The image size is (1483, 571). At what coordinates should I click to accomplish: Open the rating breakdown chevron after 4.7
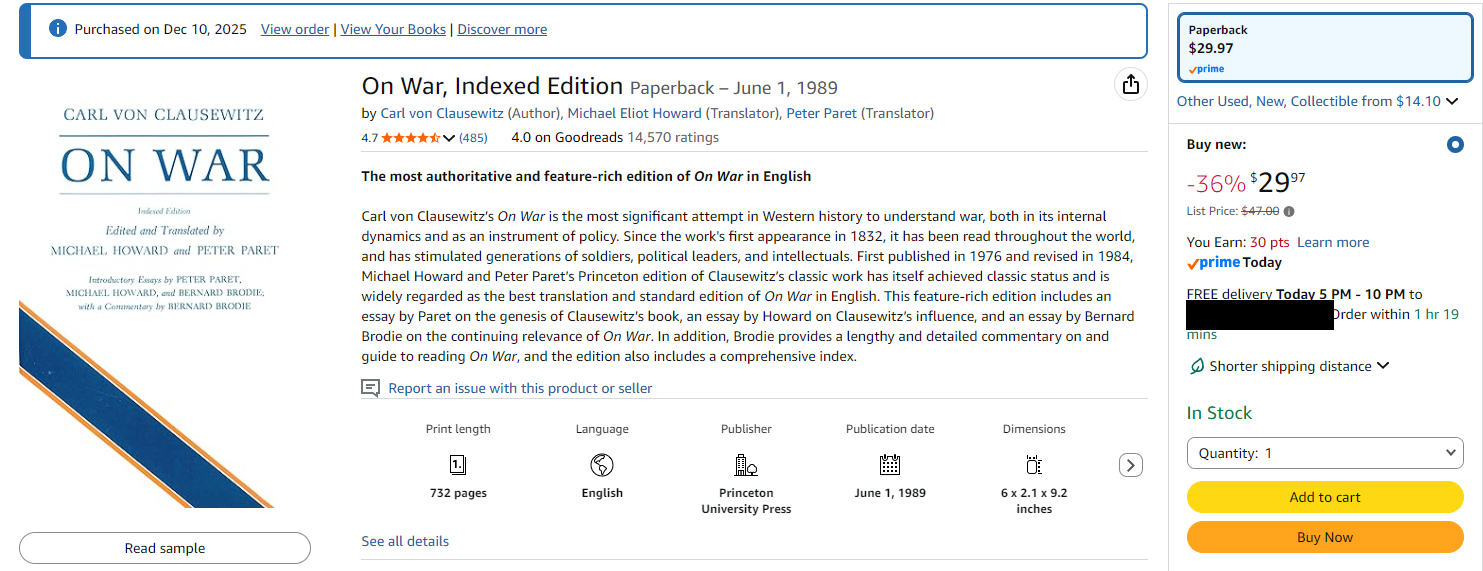tap(449, 138)
